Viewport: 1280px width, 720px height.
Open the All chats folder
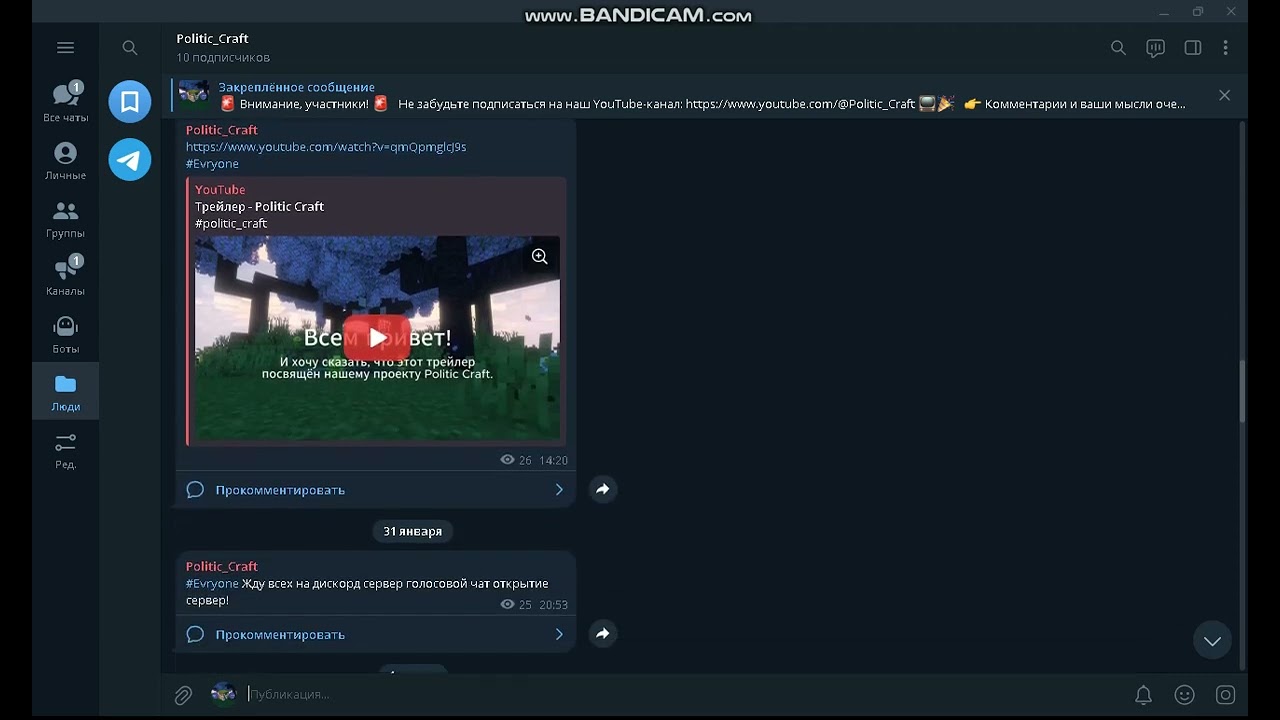65,102
